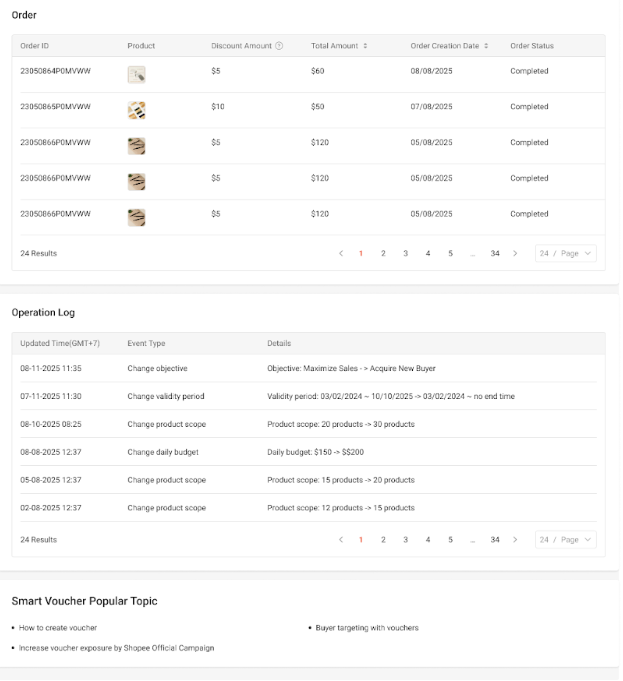Select page 4 in Order pagination
623x681 pixels.
[x=428, y=253]
